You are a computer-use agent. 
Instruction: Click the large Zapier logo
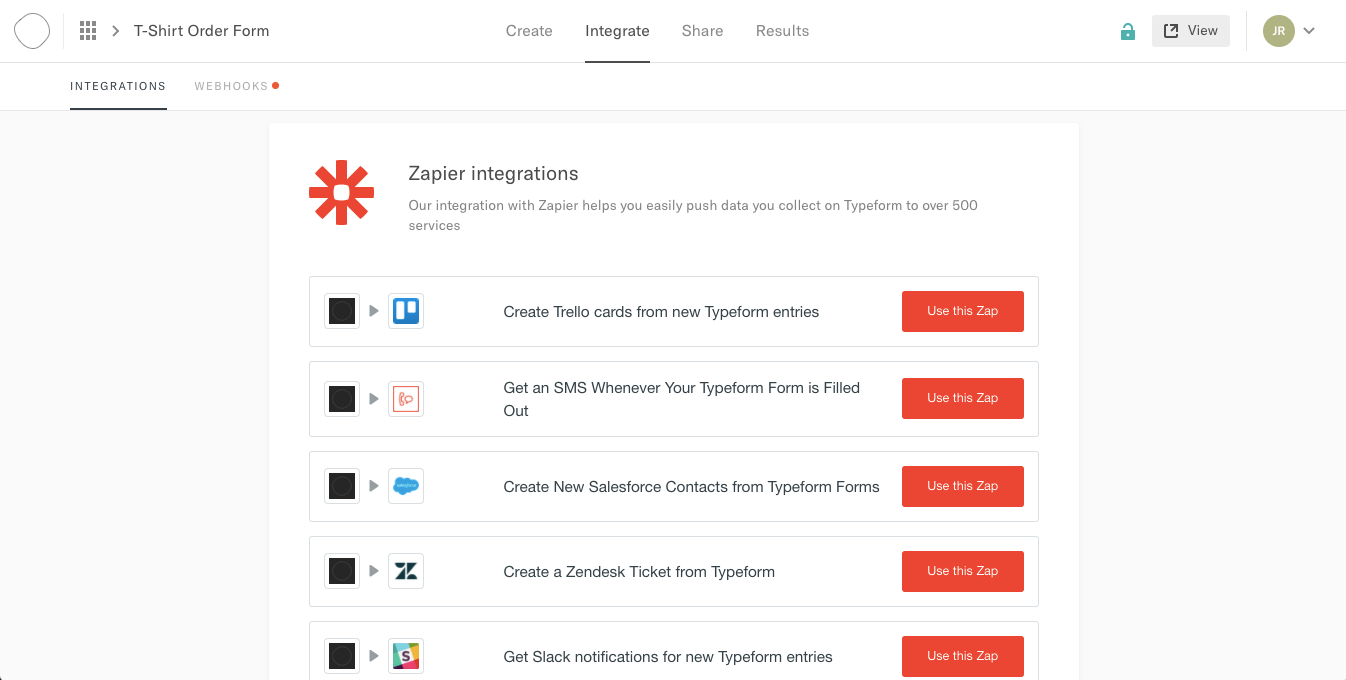(341, 192)
